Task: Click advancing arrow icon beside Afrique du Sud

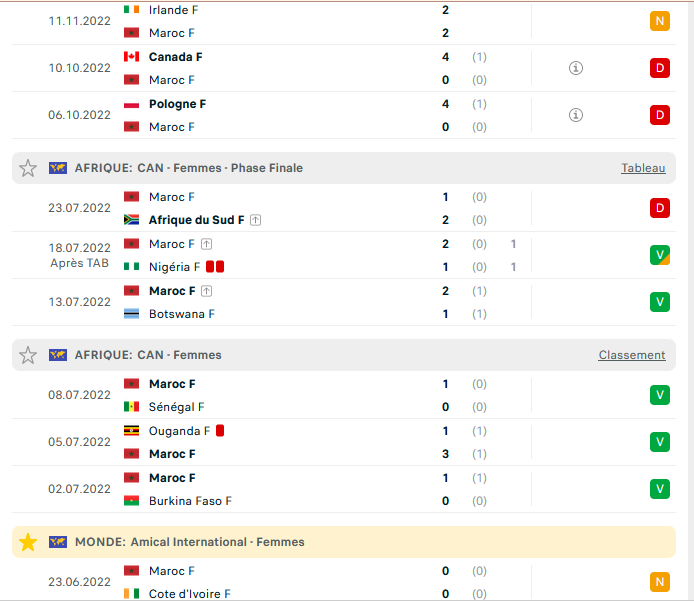Action: point(255,220)
